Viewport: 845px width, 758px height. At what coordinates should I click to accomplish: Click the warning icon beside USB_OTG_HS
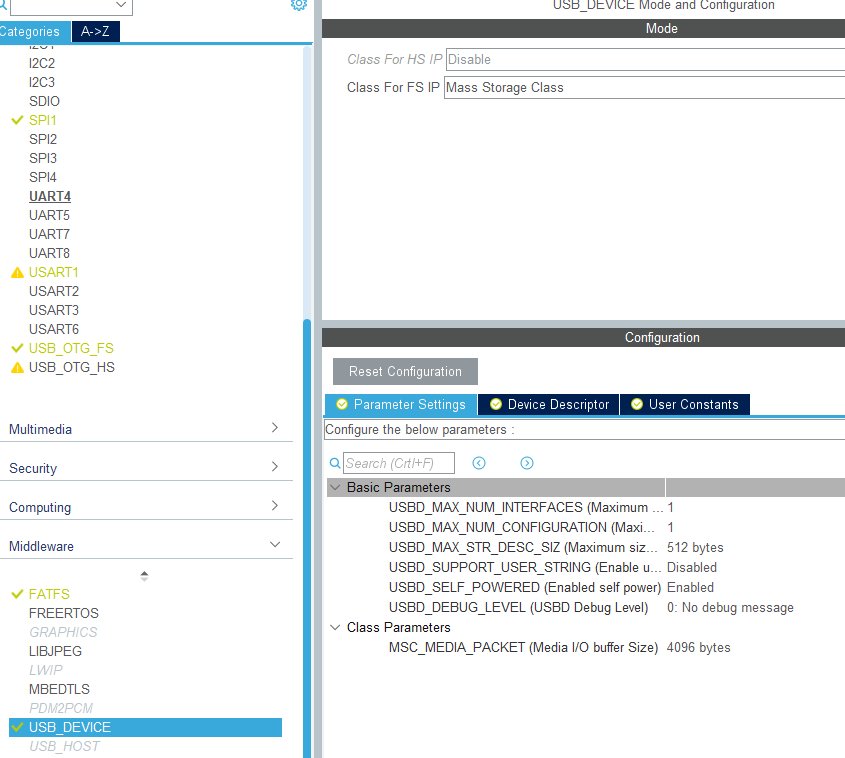(17, 367)
